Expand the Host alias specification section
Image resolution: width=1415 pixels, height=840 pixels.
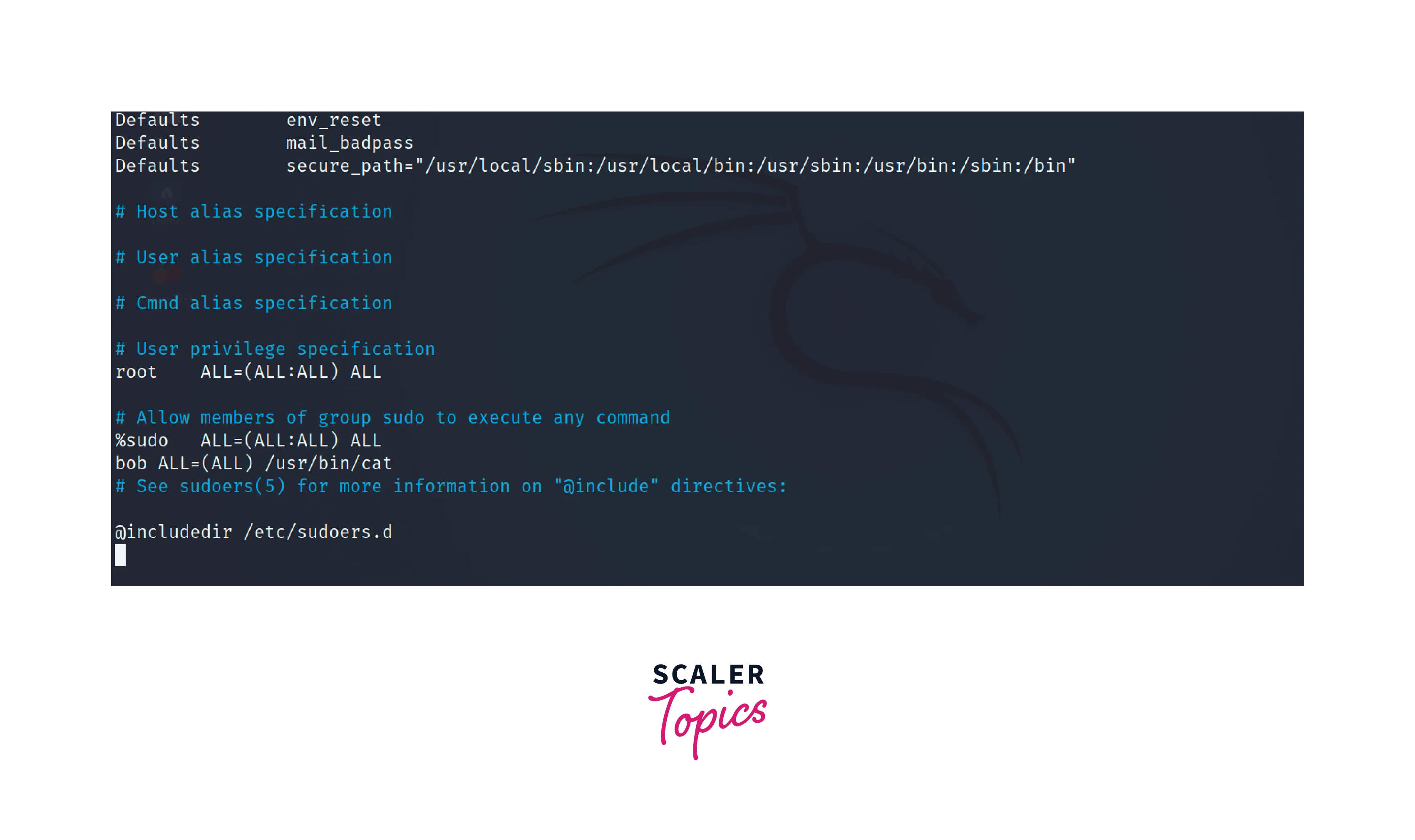pos(254,211)
